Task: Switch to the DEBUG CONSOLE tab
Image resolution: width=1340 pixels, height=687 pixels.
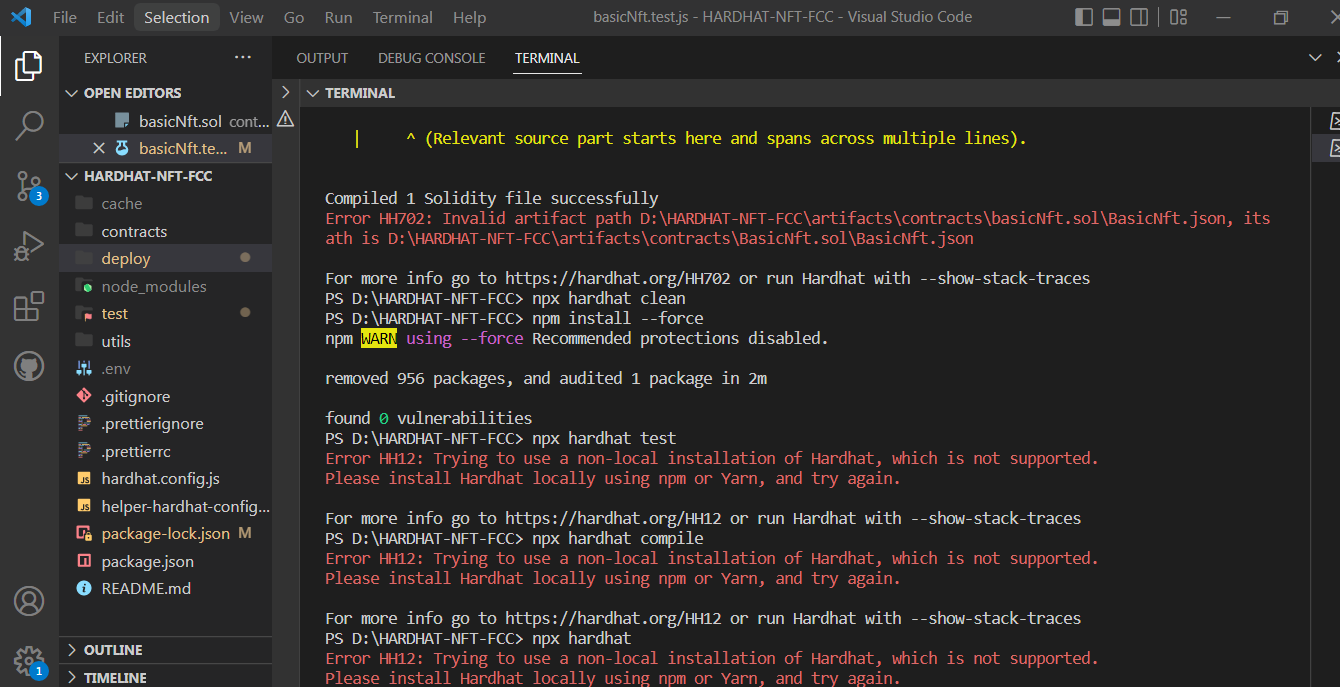Action: 432,58
